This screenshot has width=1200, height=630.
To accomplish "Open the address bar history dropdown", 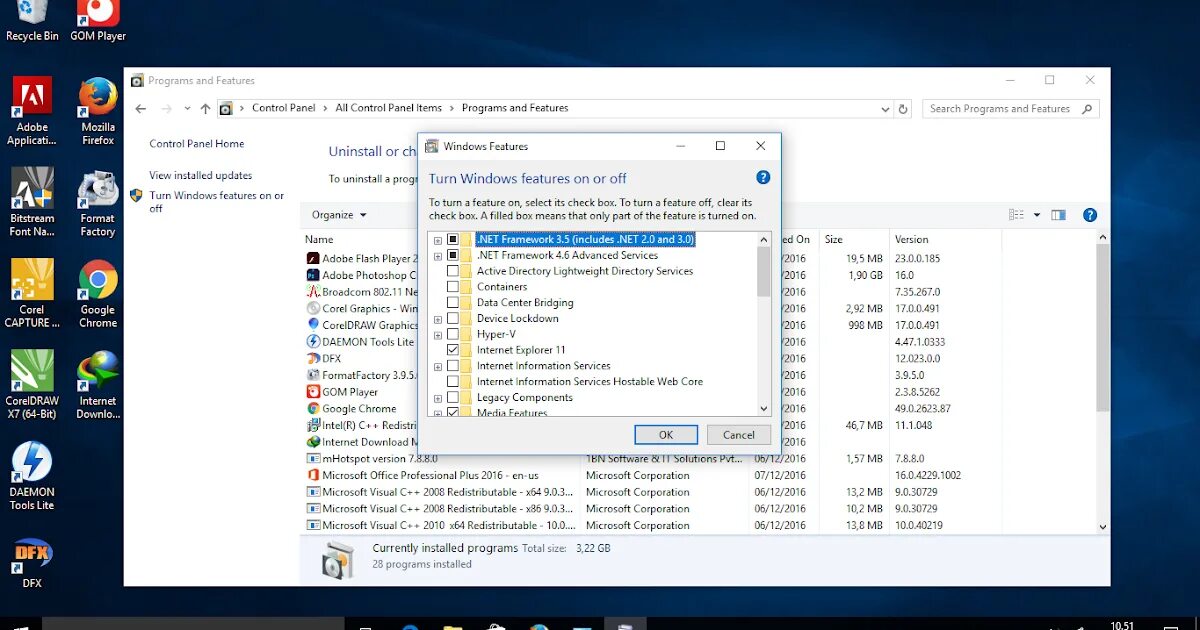I will [x=885, y=109].
